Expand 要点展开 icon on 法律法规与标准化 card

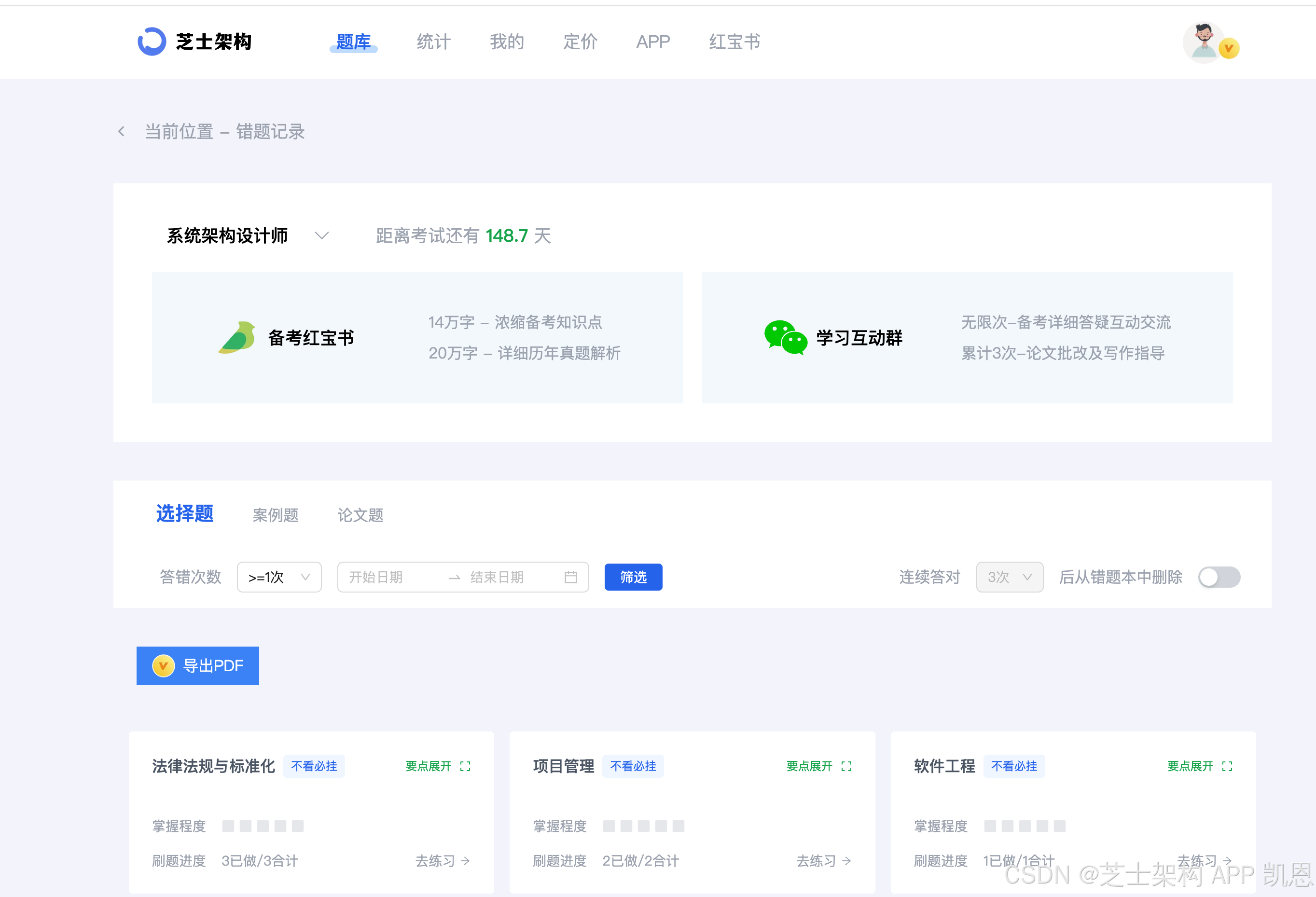466,766
